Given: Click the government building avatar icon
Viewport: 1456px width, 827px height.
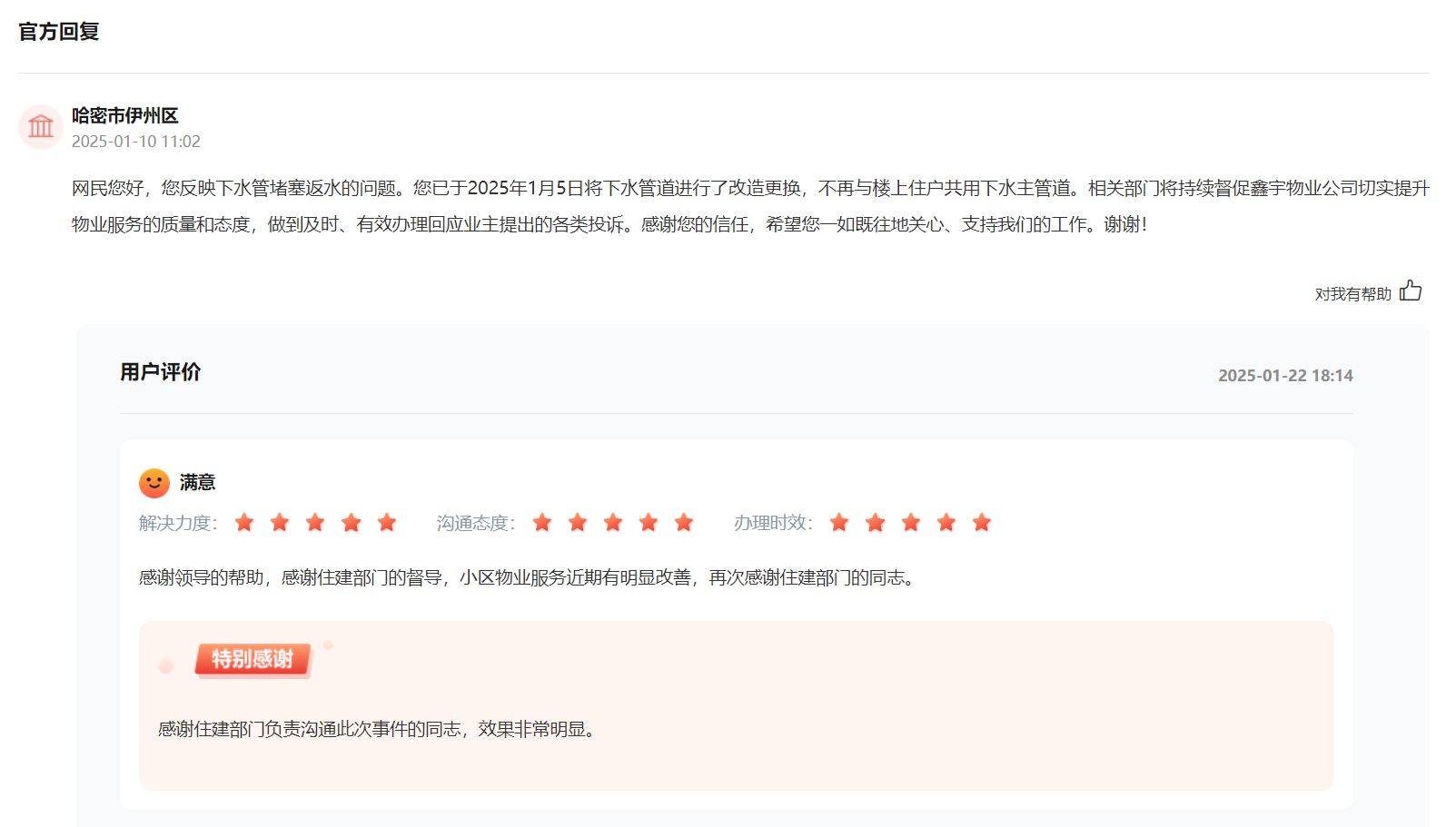Looking at the screenshot, I should pyautogui.click(x=41, y=127).
